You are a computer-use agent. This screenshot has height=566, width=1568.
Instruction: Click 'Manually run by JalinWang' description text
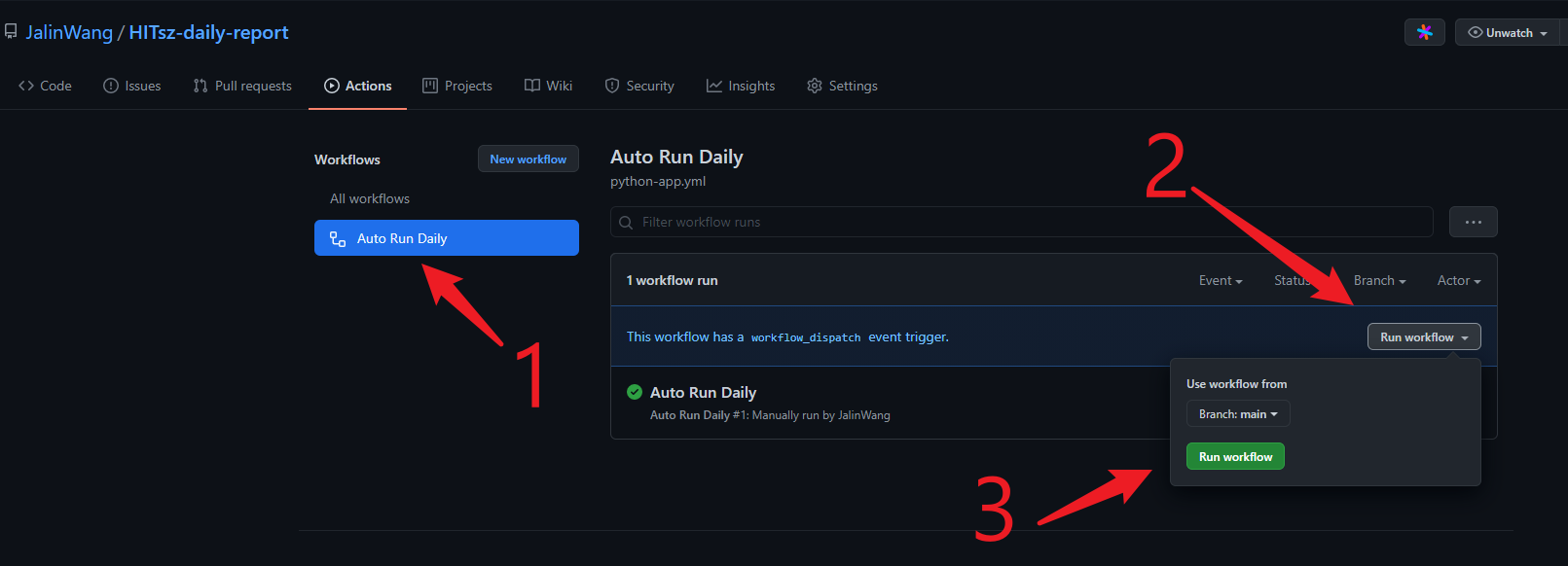pos(820,415)
